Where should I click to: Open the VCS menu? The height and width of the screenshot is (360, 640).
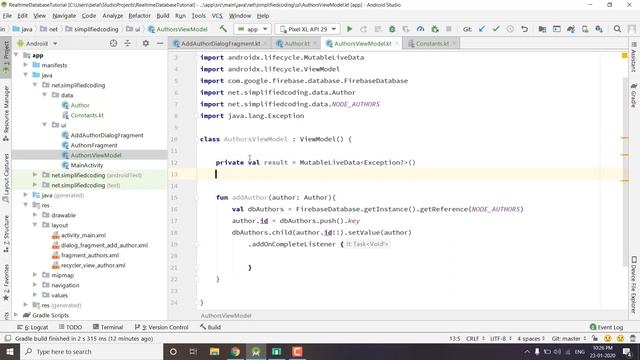click(217, 16)
